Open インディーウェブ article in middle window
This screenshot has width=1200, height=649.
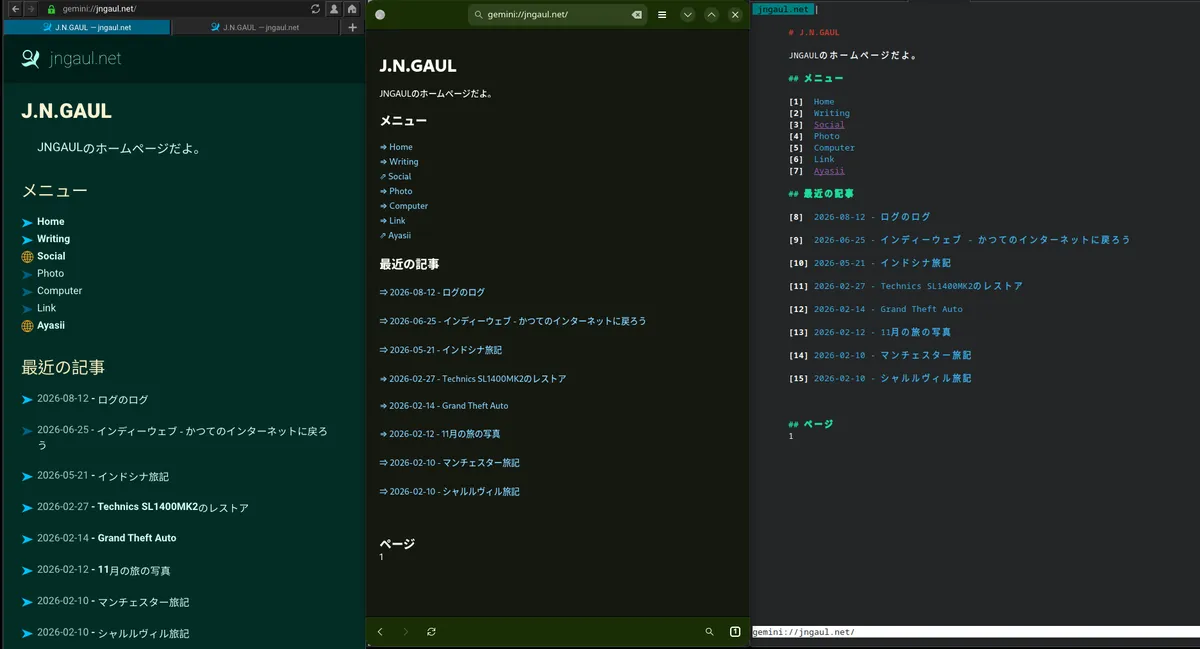click(x=513, y=321)
